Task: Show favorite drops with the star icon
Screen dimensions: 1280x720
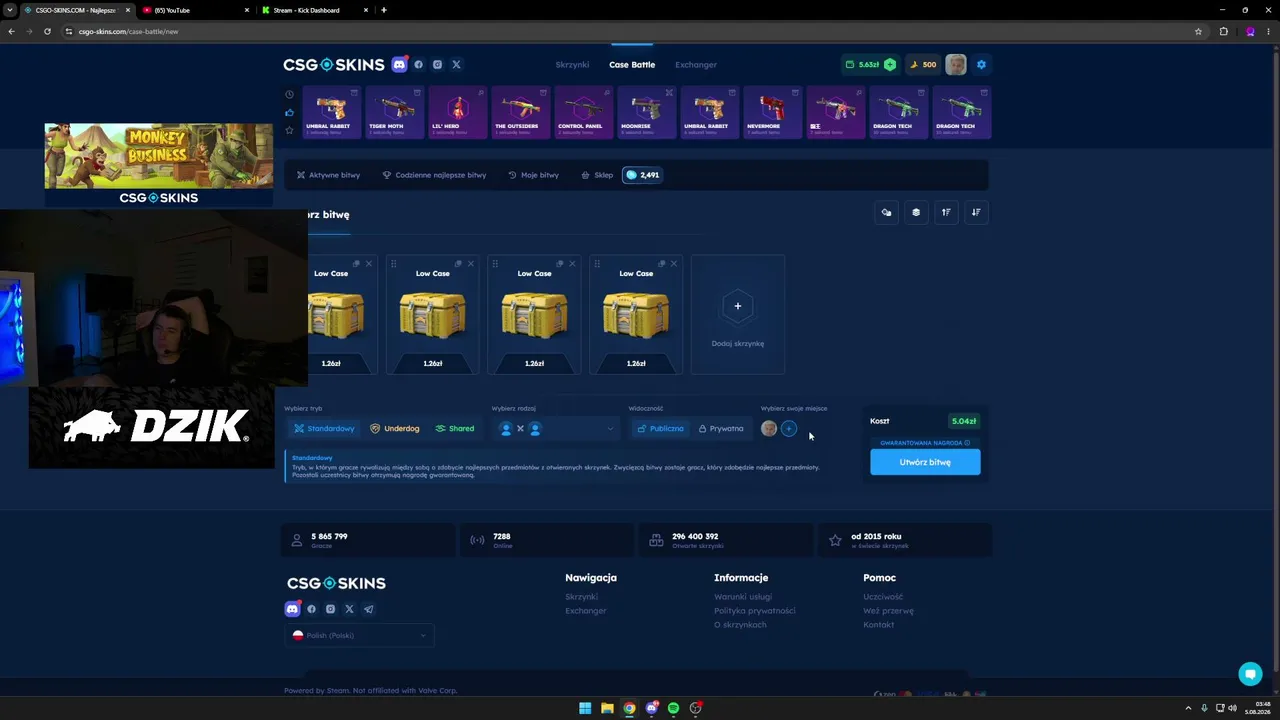Action: click(x=289, y=130)
